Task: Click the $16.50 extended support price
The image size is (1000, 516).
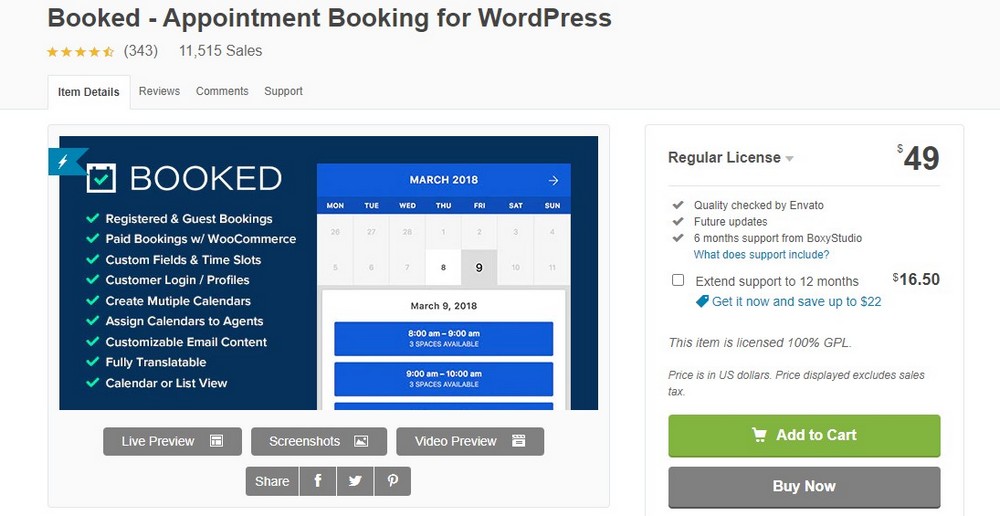Action: tap(916, 279)
